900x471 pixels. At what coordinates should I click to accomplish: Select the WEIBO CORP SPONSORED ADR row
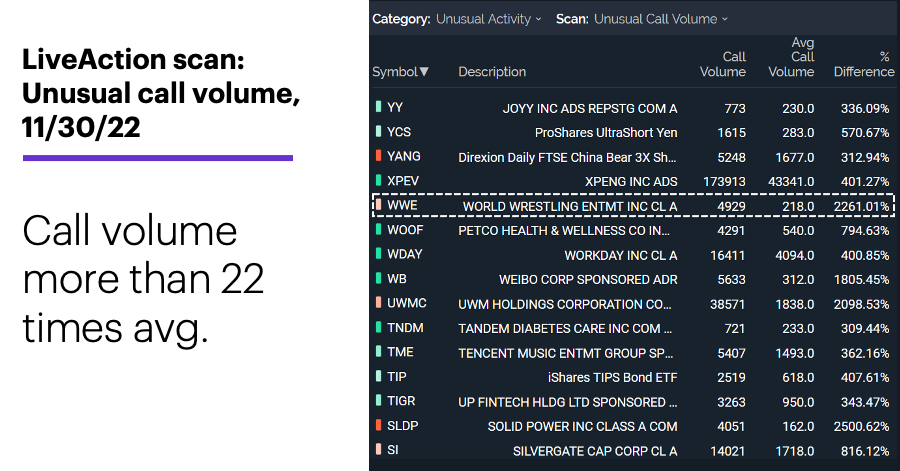coord(632,279)
